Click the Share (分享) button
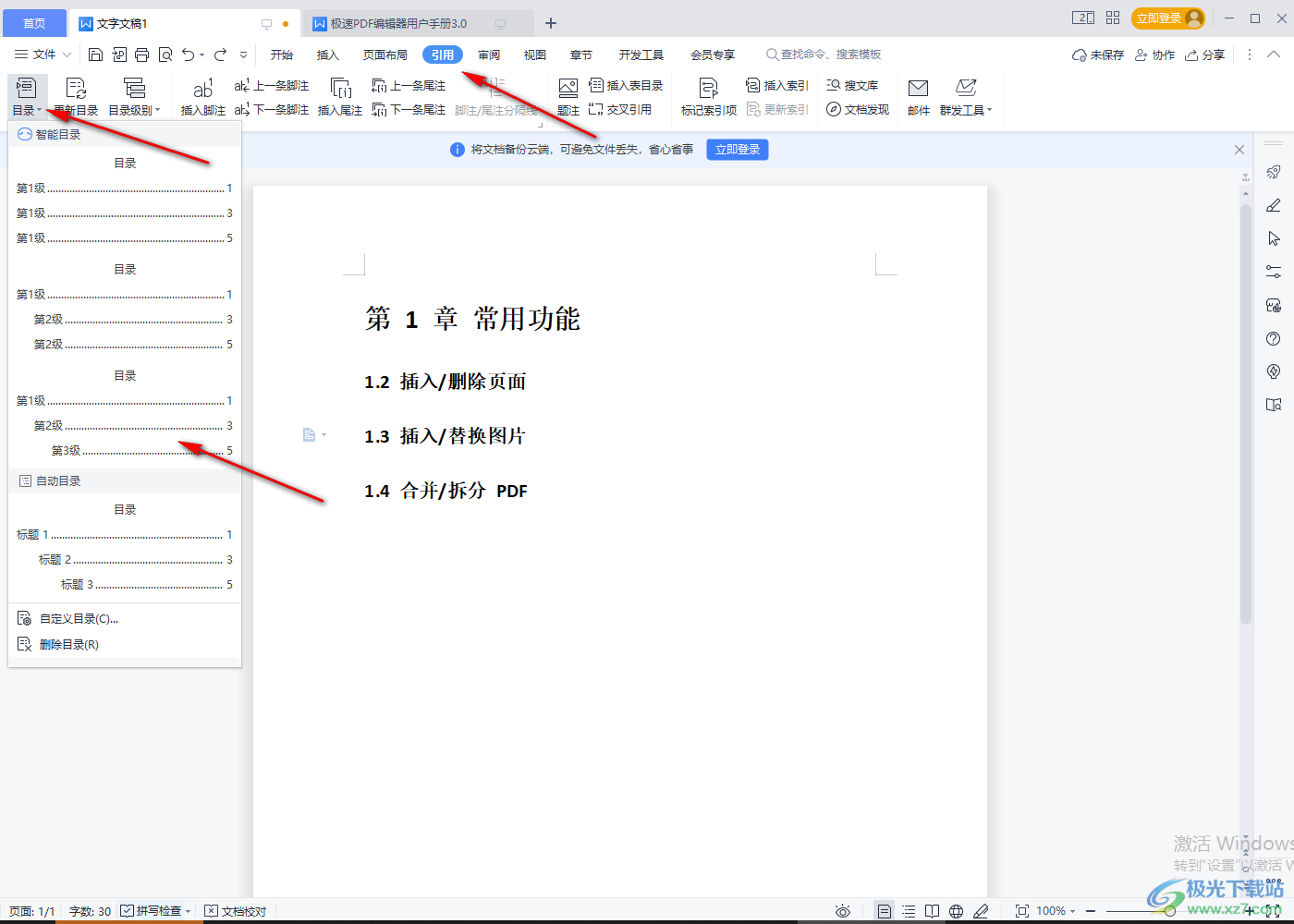 coord(1205,55)
